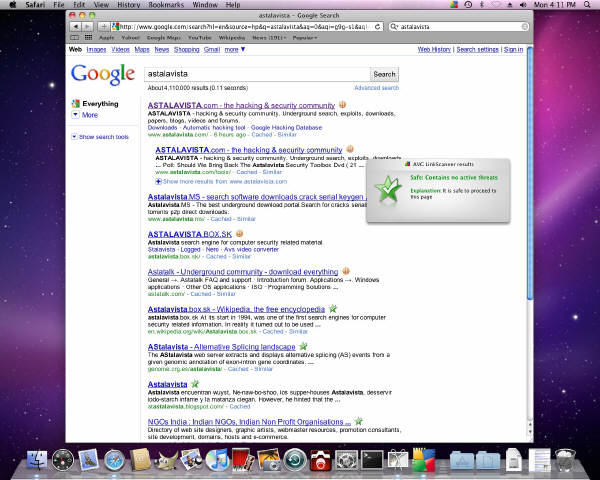Open the Trash in the dock

pos(565,460)
